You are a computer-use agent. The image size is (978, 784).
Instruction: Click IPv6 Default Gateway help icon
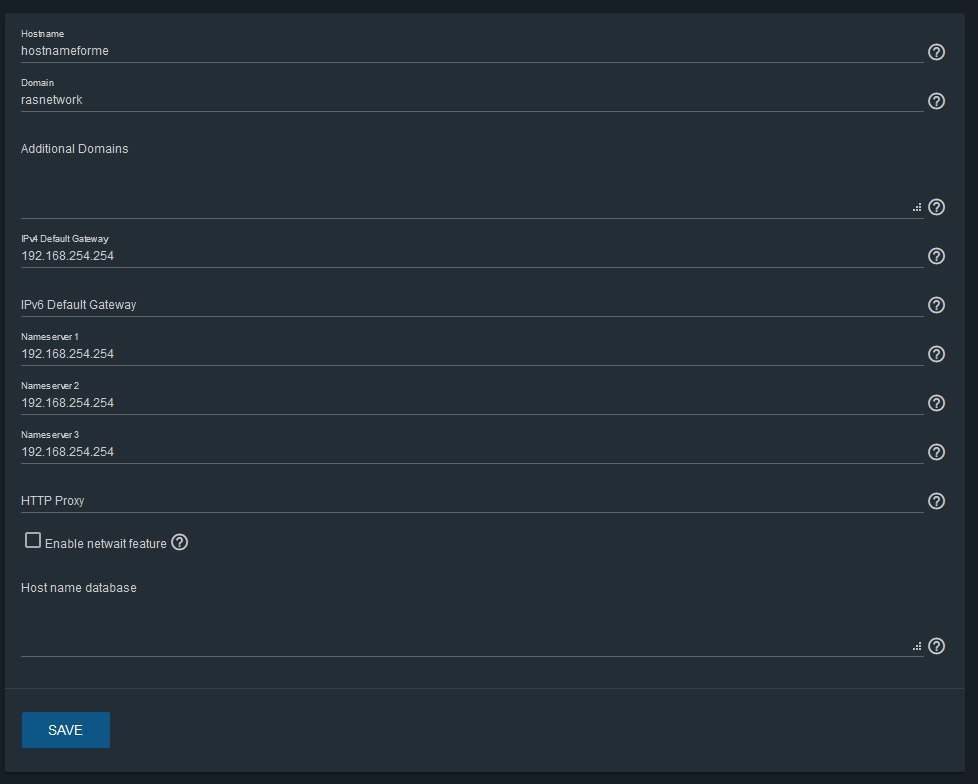pos(936,305)
